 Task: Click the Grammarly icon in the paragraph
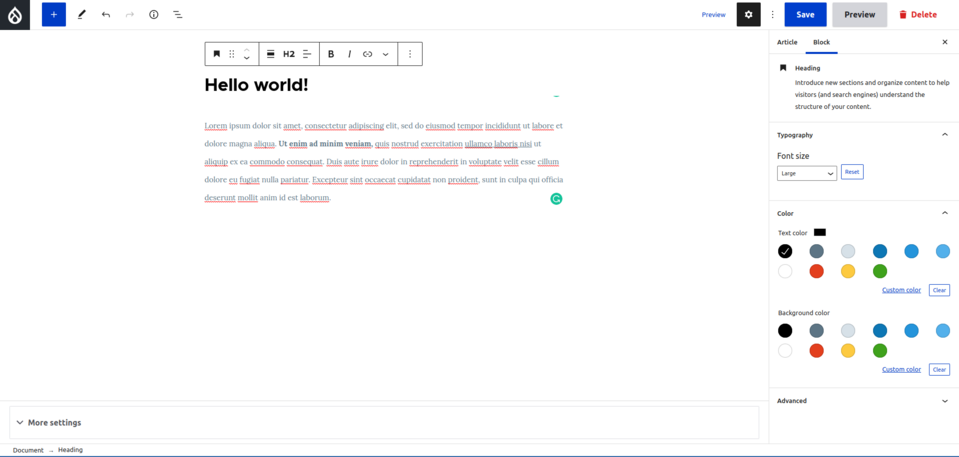556,198
